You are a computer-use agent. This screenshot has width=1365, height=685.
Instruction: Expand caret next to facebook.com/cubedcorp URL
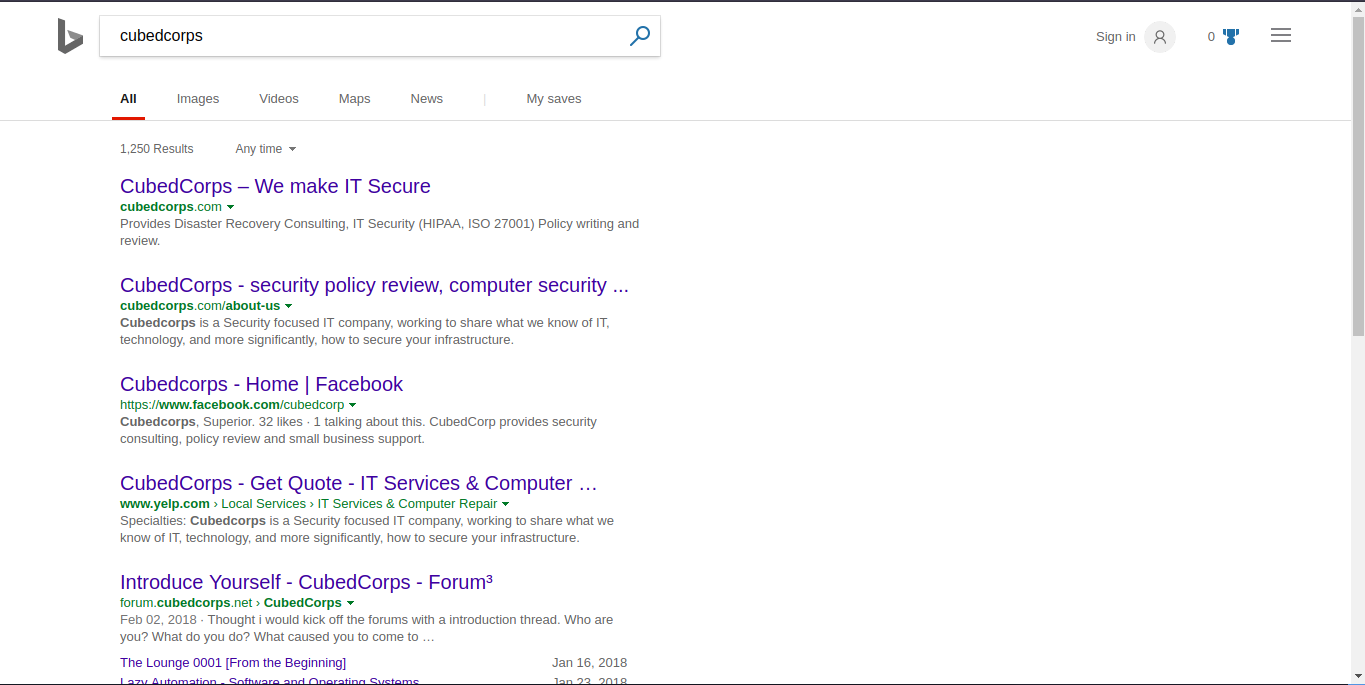pos(353,405)
